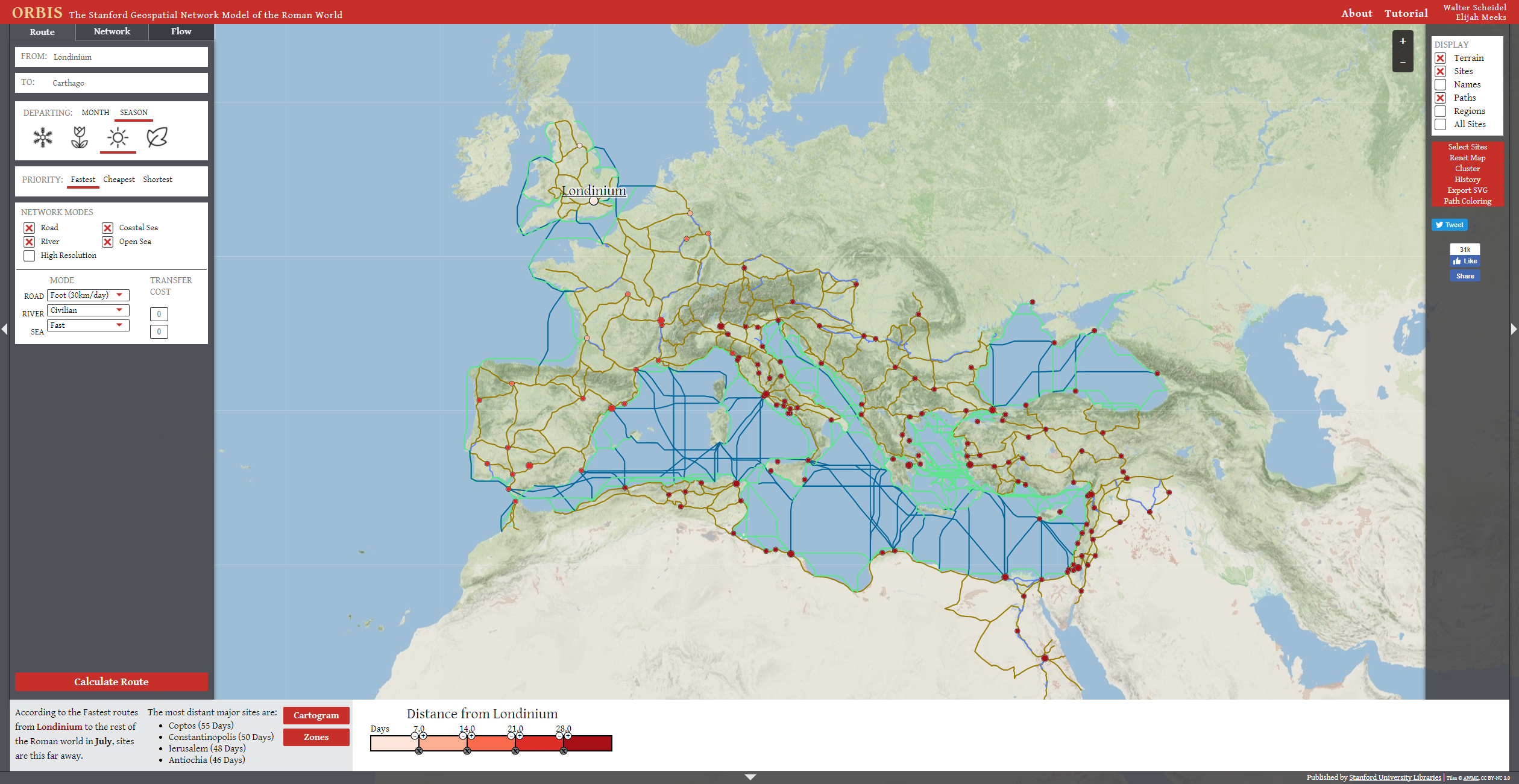
Task: Collapse the bottom panel with the down triangle
Action: (750, 777)
